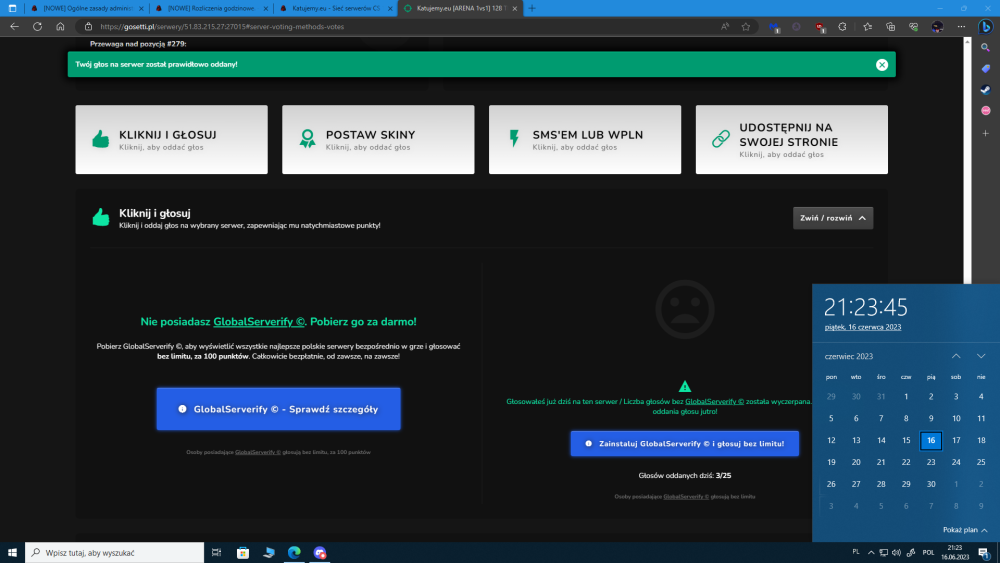Click GlobalServerify © - Sprawdź szczegóły button

pos(279,409)
